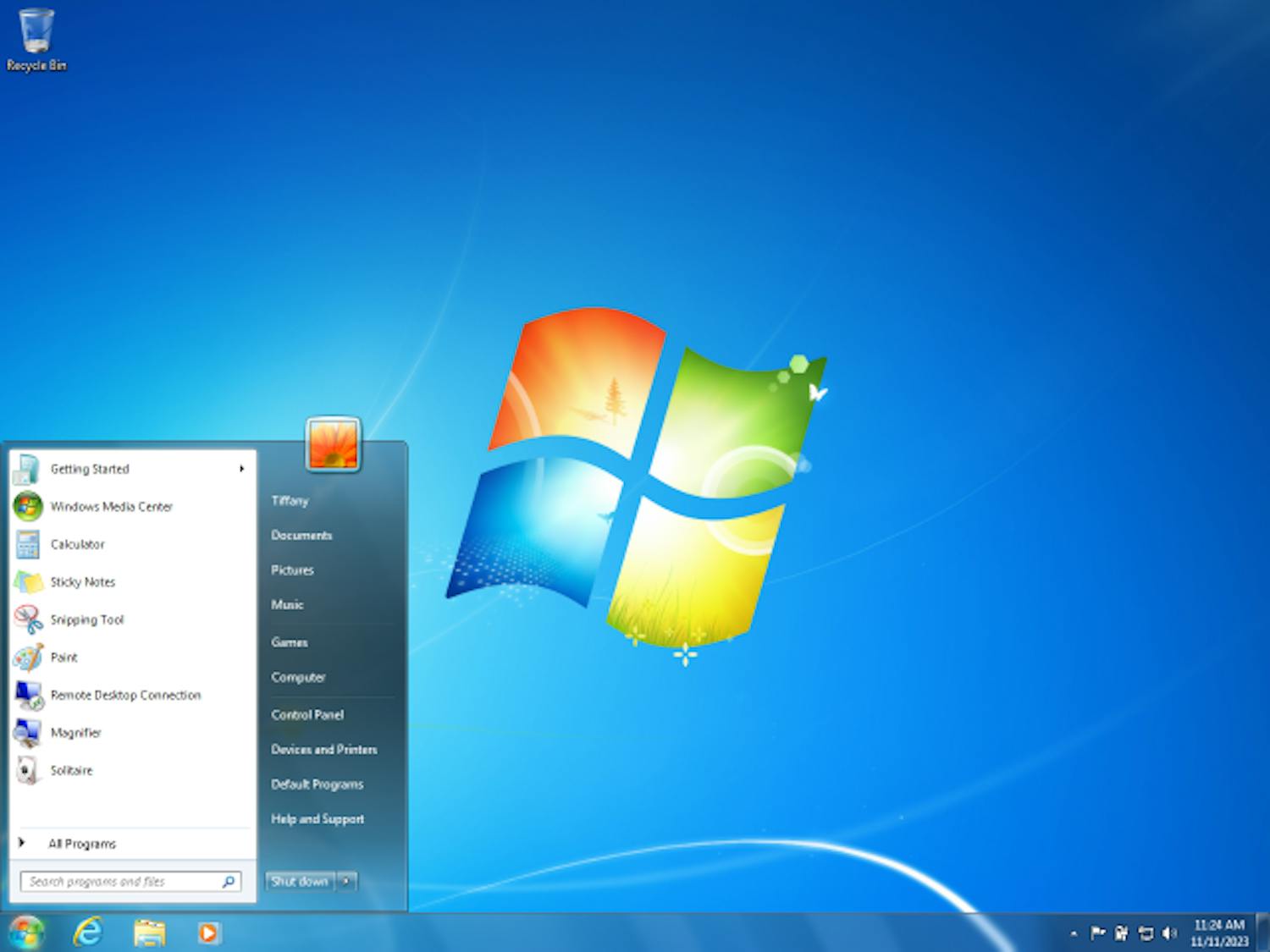Show hidden icons in system tray

click(1074, 933)
